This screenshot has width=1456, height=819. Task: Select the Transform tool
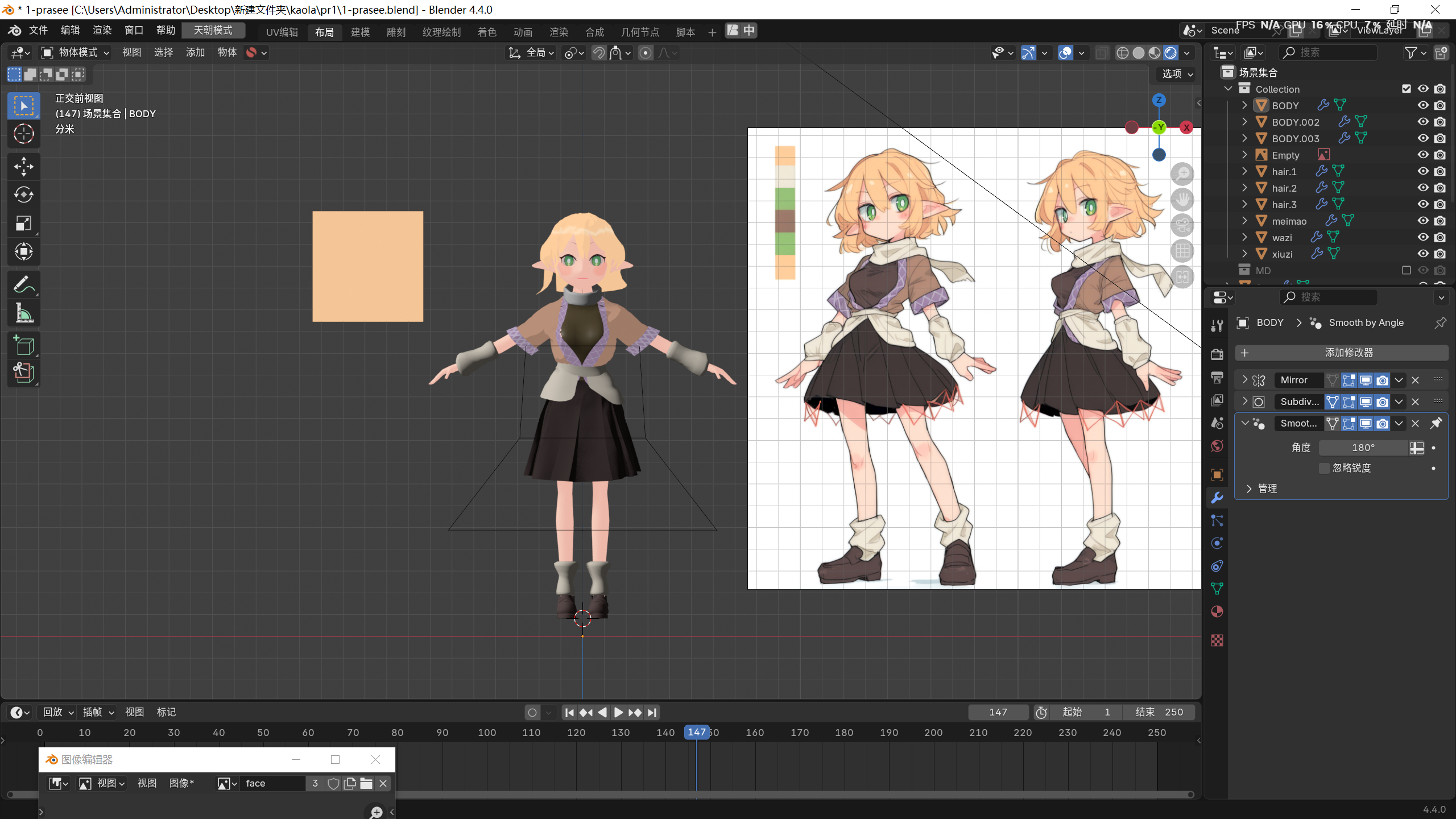pyautogui.click(x=23, y=251)
